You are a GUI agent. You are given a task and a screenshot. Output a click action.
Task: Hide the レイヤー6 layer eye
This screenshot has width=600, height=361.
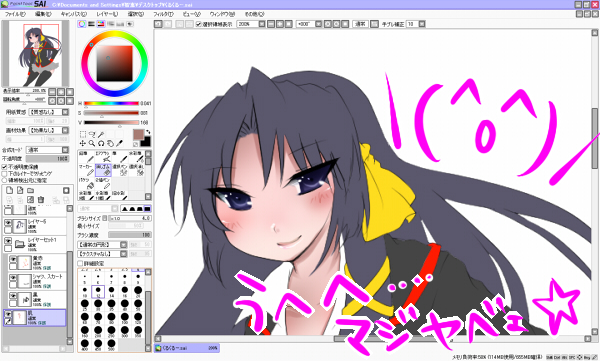(x=8, y=223)
